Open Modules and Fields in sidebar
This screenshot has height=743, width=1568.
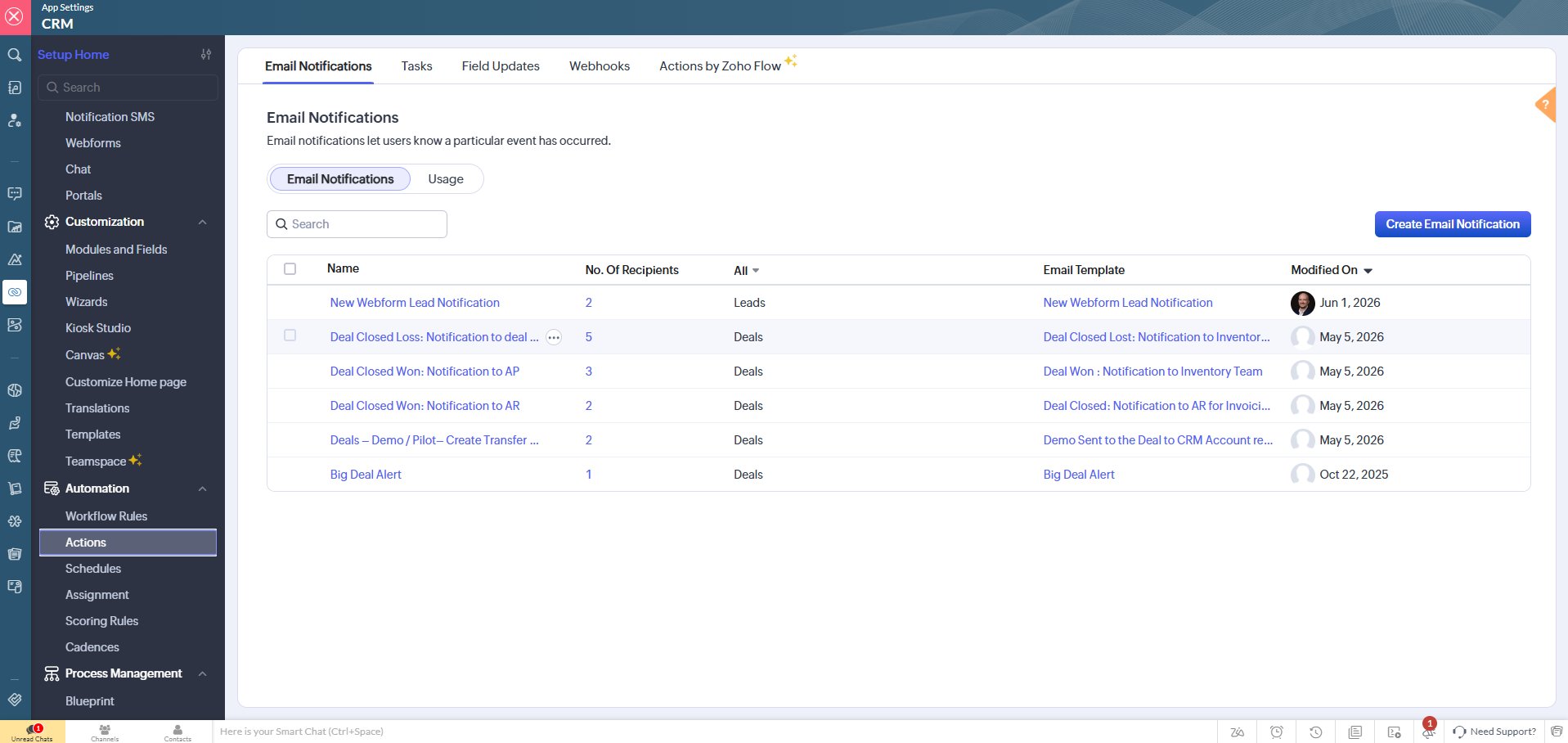click(x=116, y=250)
